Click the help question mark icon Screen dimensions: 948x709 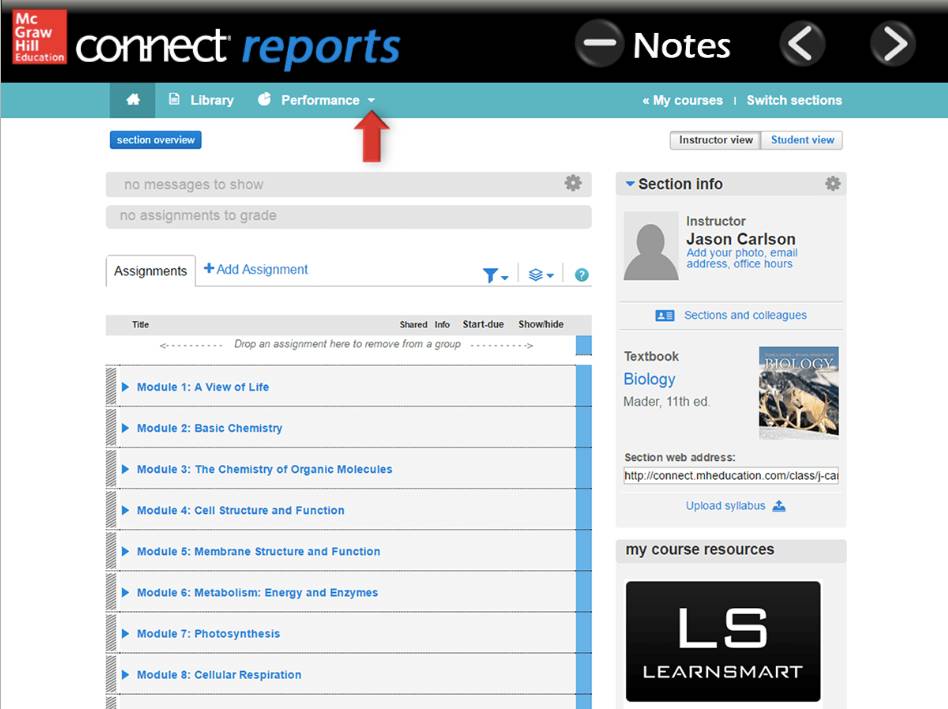pyautogui.click(x=582, y=275)
